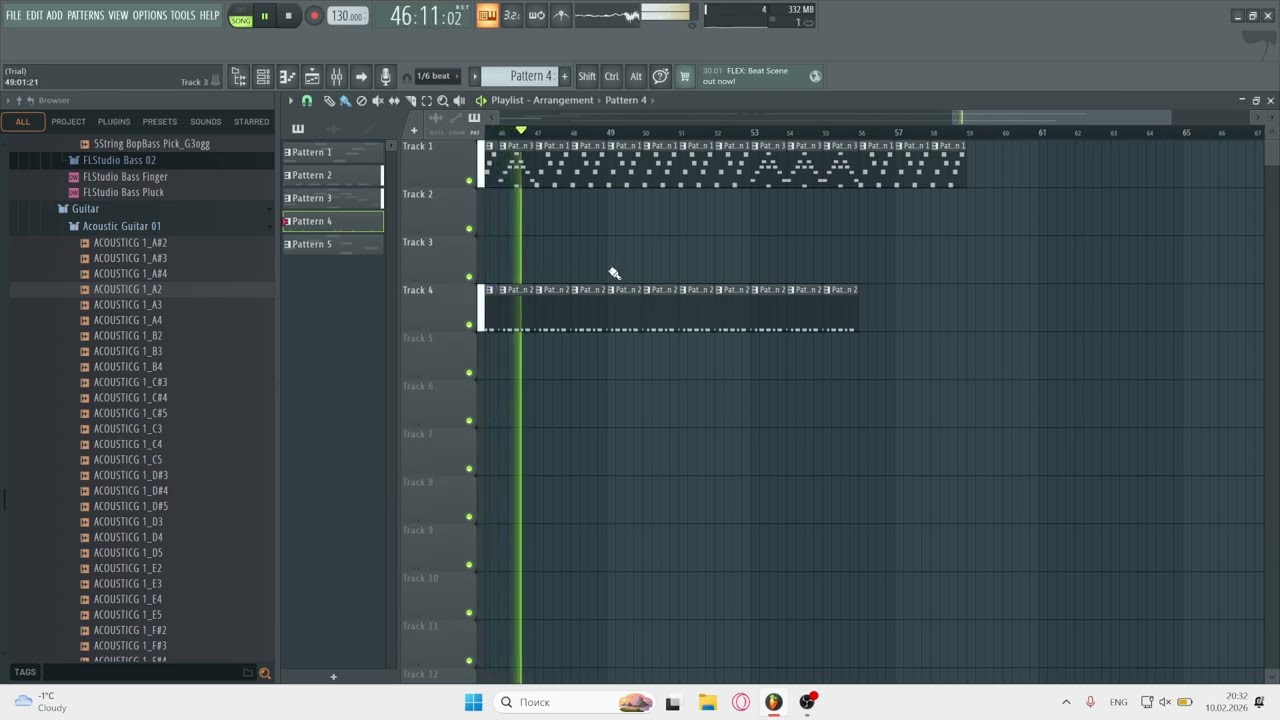The width and height of the screenshot is (1280, 720).
Task: Select the ACOUSTICG 1_A2 sample
Action: pos(128,289)
